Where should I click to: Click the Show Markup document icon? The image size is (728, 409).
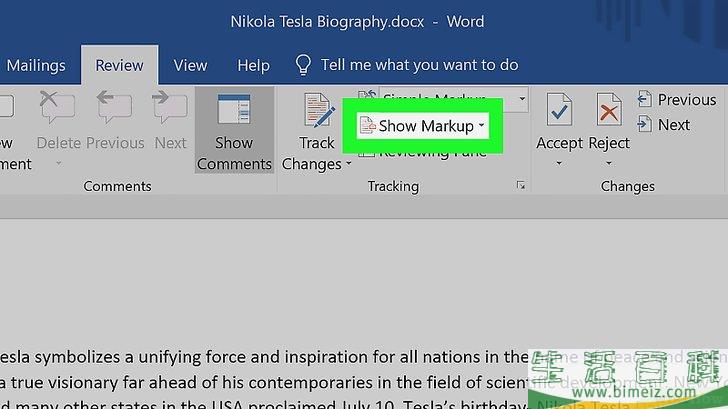[367, 126]
